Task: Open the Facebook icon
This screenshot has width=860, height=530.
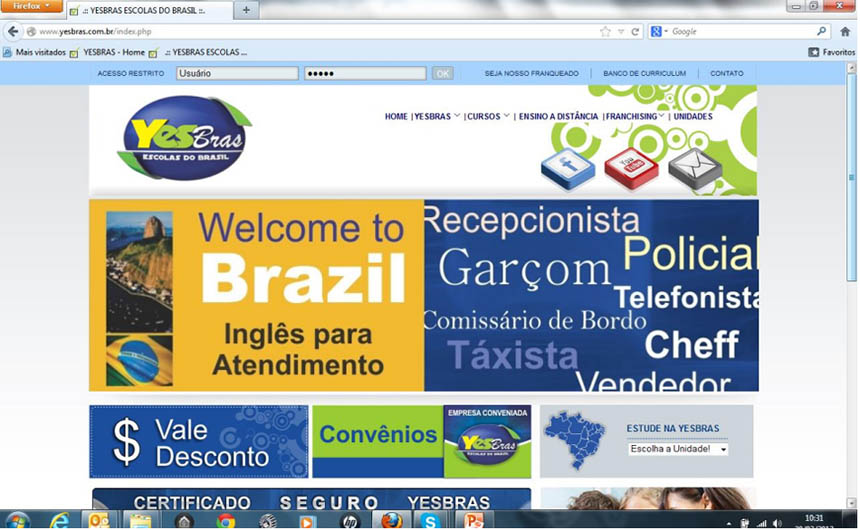Action: click(x=568, y=168)
